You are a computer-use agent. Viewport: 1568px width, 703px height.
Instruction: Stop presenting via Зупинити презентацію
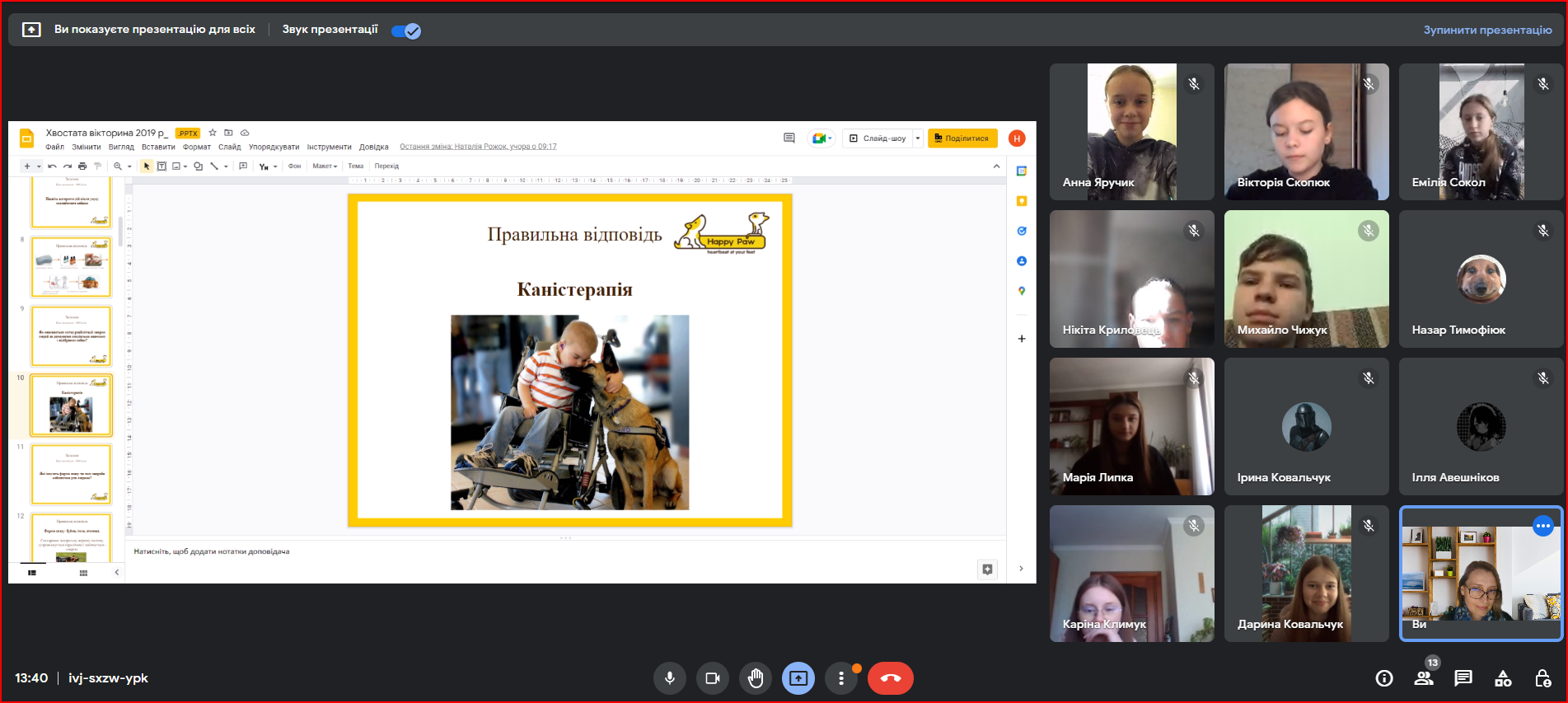pos(1487,30)
